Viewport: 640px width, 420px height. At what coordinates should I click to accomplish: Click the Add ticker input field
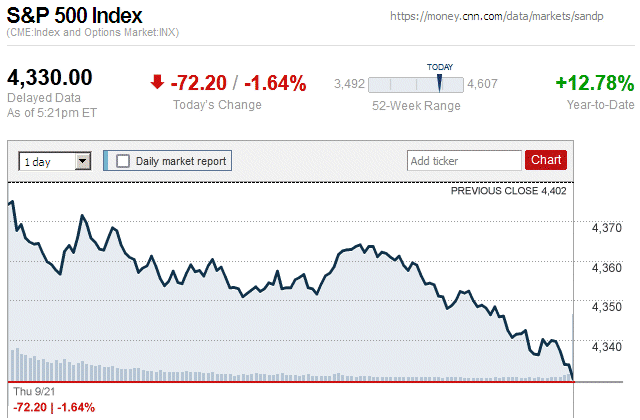pyautogui.click(x=463, y=160)
